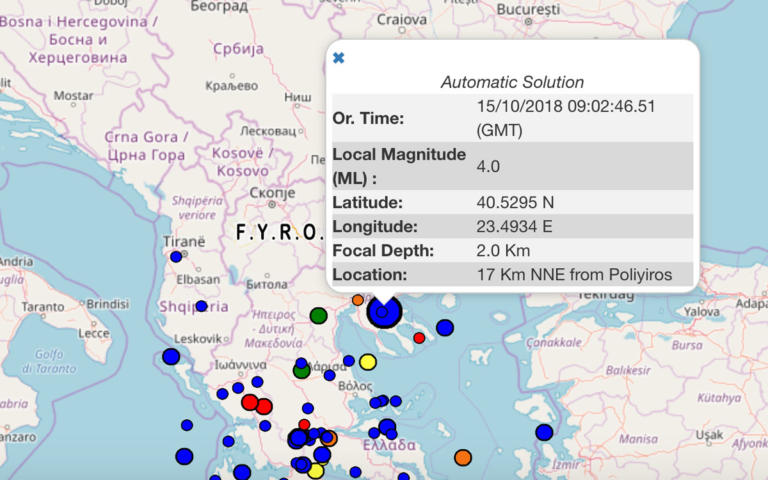The image size is (768, 480).
Task: Click the location text near Poliyiros
Action: 574,274
